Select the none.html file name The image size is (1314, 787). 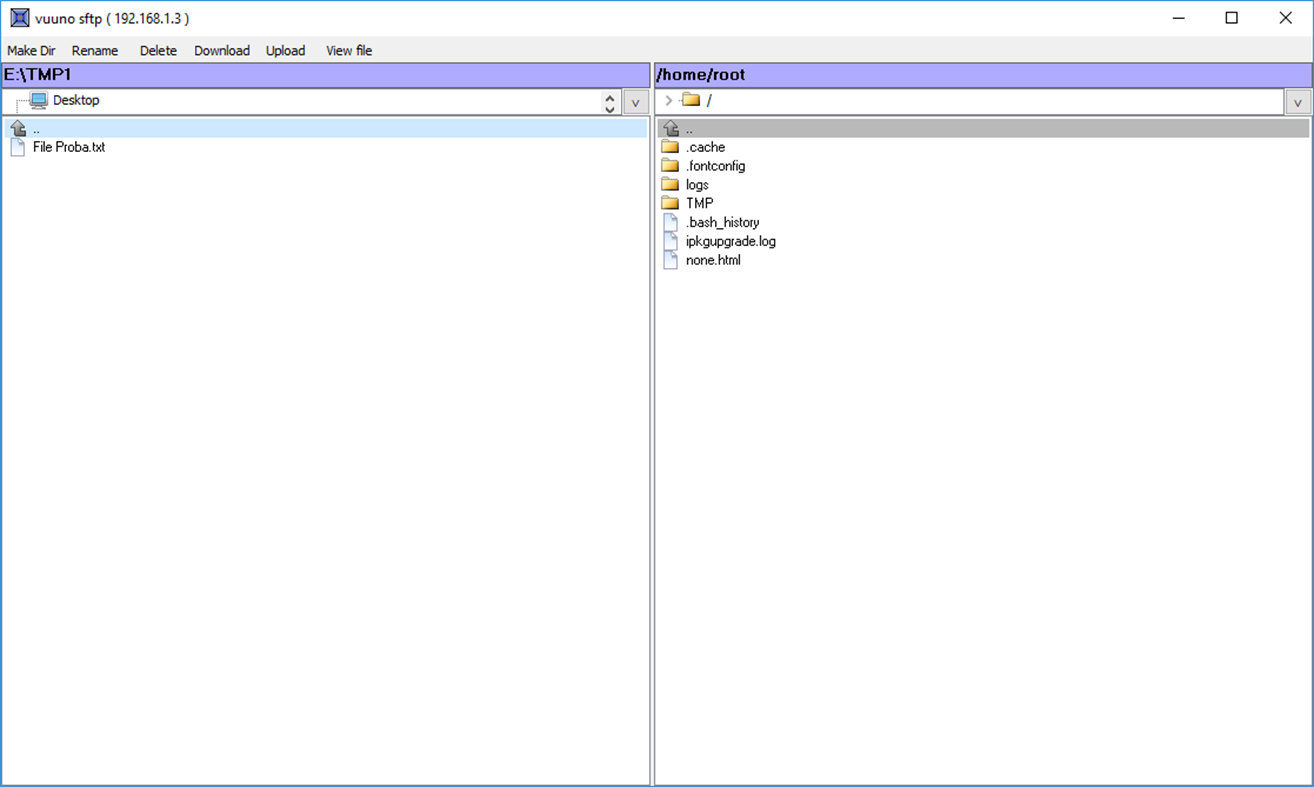[713, 260]
